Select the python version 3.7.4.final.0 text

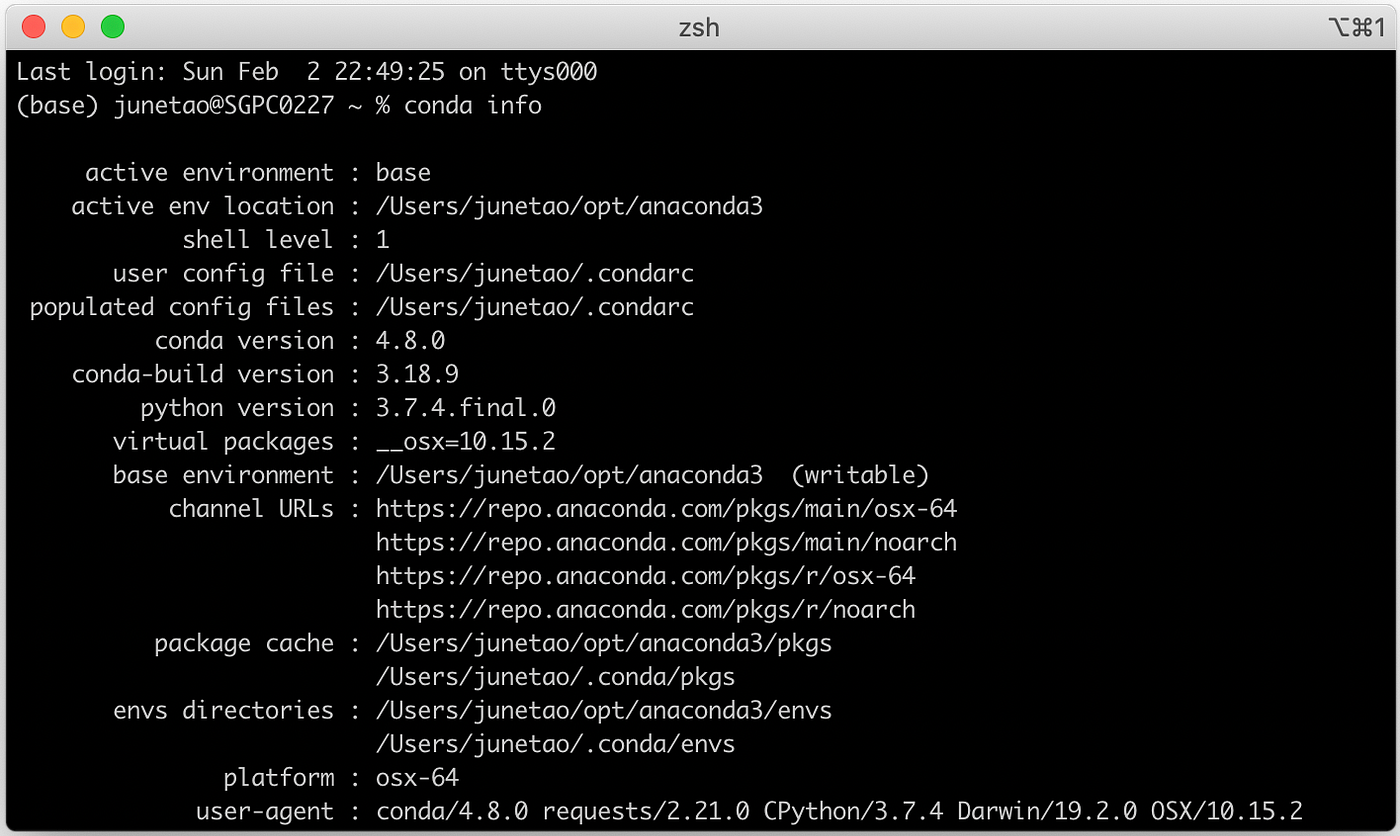pos(467,407)
